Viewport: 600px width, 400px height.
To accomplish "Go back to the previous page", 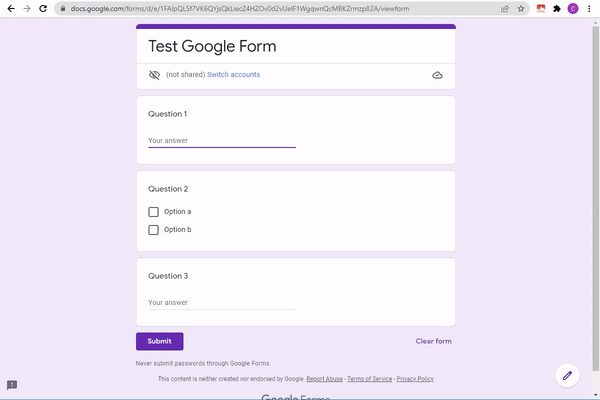I will 11,8.
